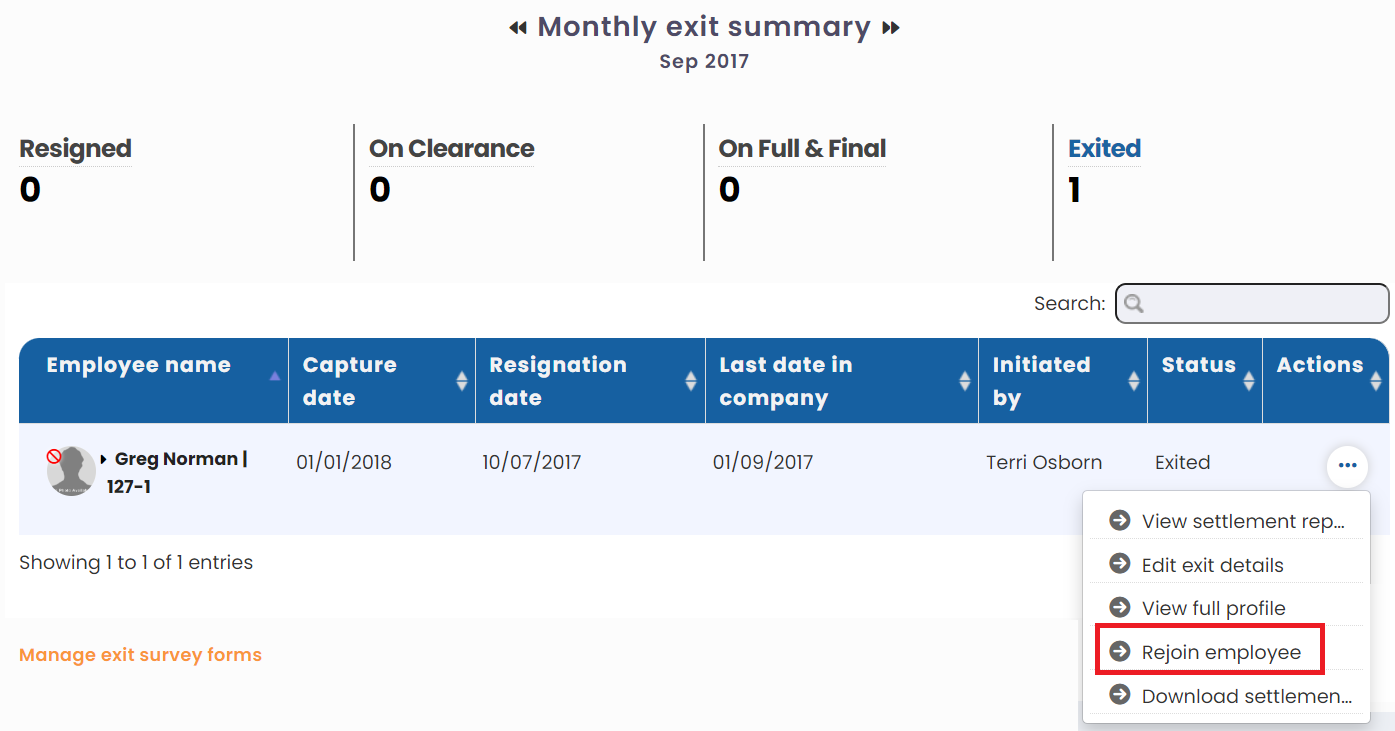
Task: Click the search magnifier icon
Action: [1134, 304]
